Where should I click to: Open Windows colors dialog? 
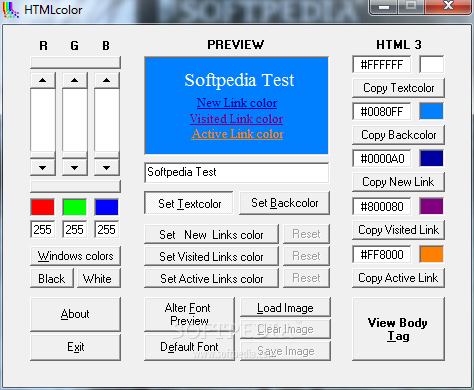75,256
